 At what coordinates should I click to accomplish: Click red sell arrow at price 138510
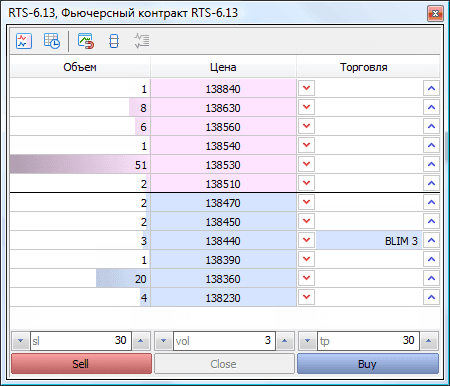306,183
